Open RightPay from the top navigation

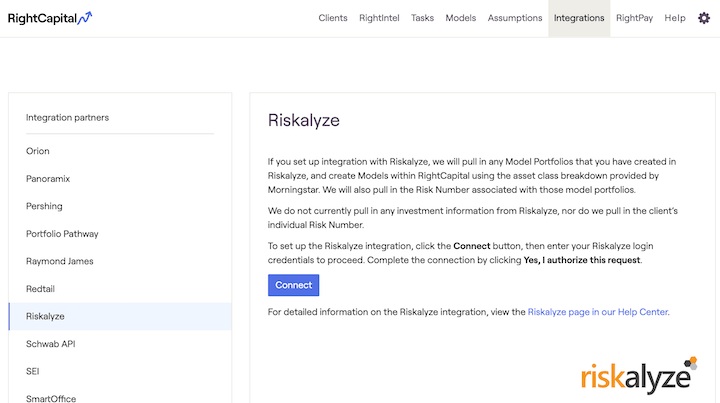coord(634,18)
